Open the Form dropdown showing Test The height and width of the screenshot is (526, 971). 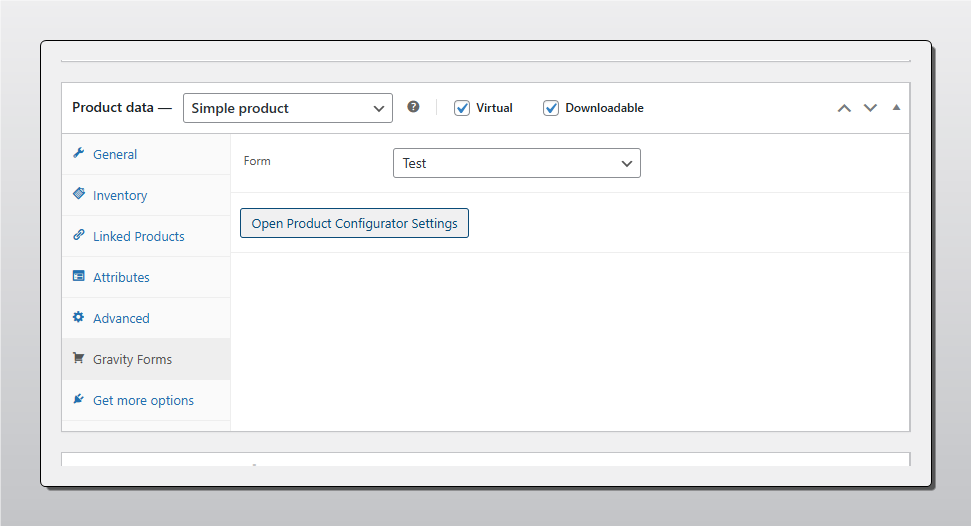pyautogui.click(x=516, y=163)
